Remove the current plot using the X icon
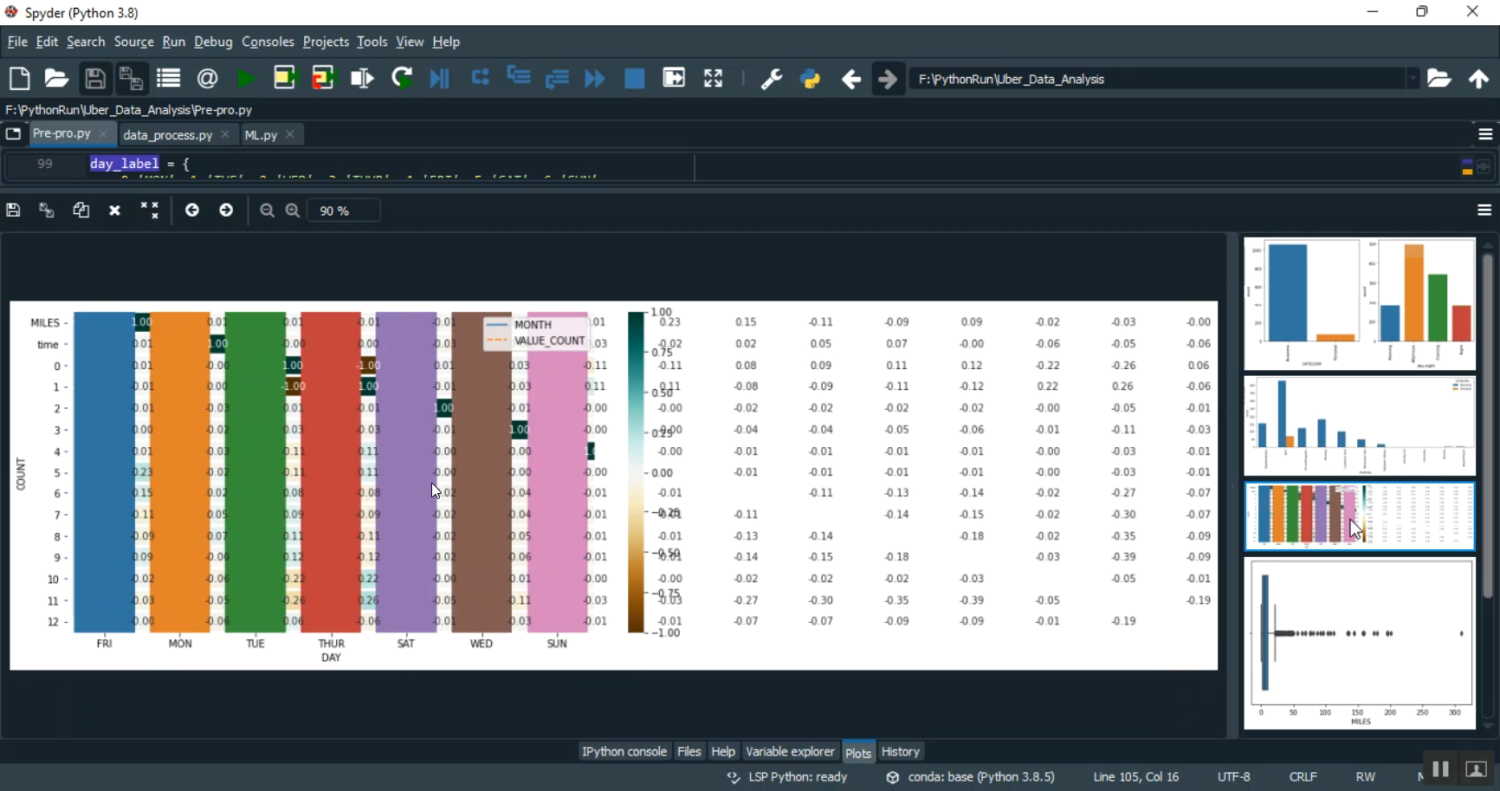The image size is (1500, 791). (114, 210)
